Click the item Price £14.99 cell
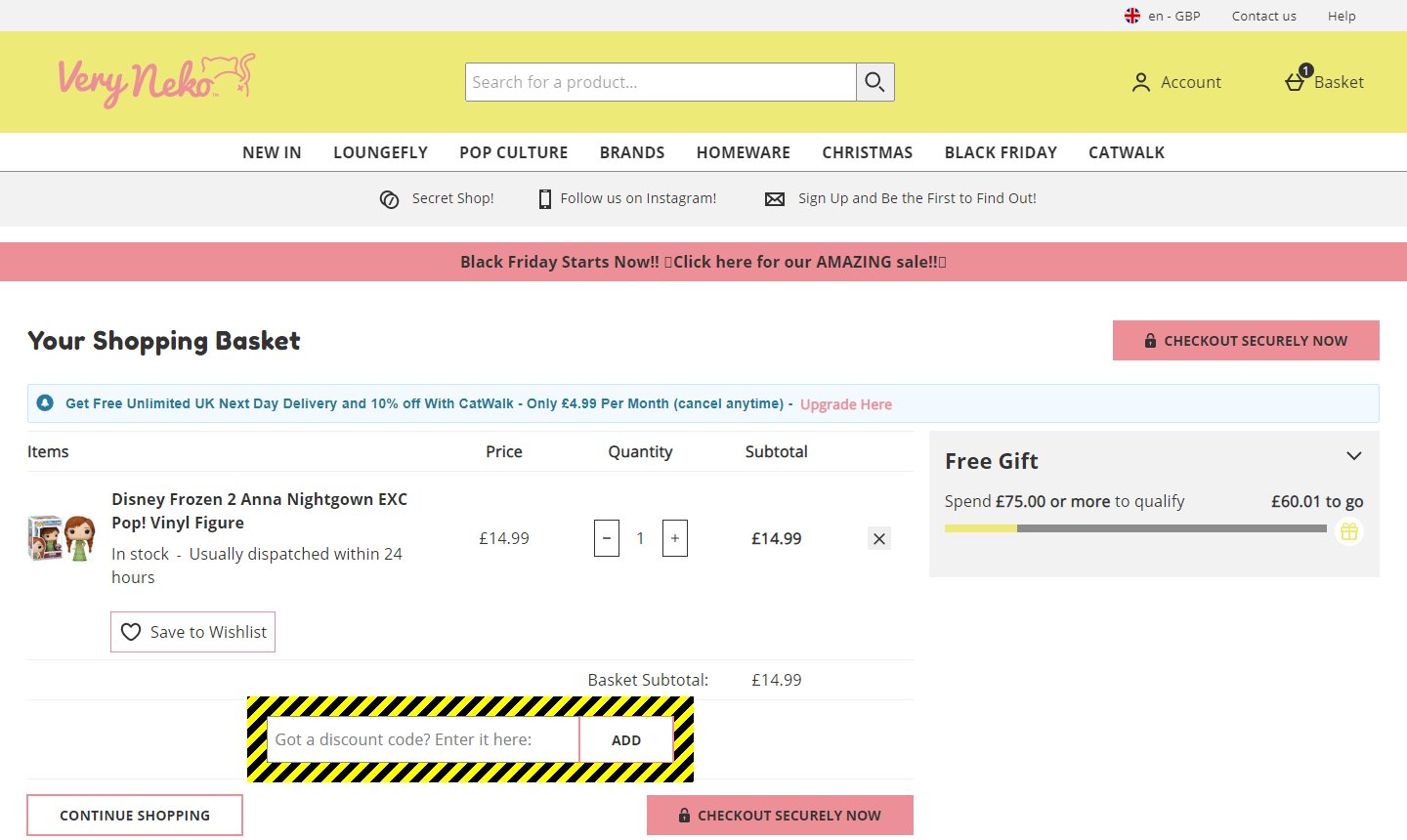The image size is (1407, 840). (504, 538)
